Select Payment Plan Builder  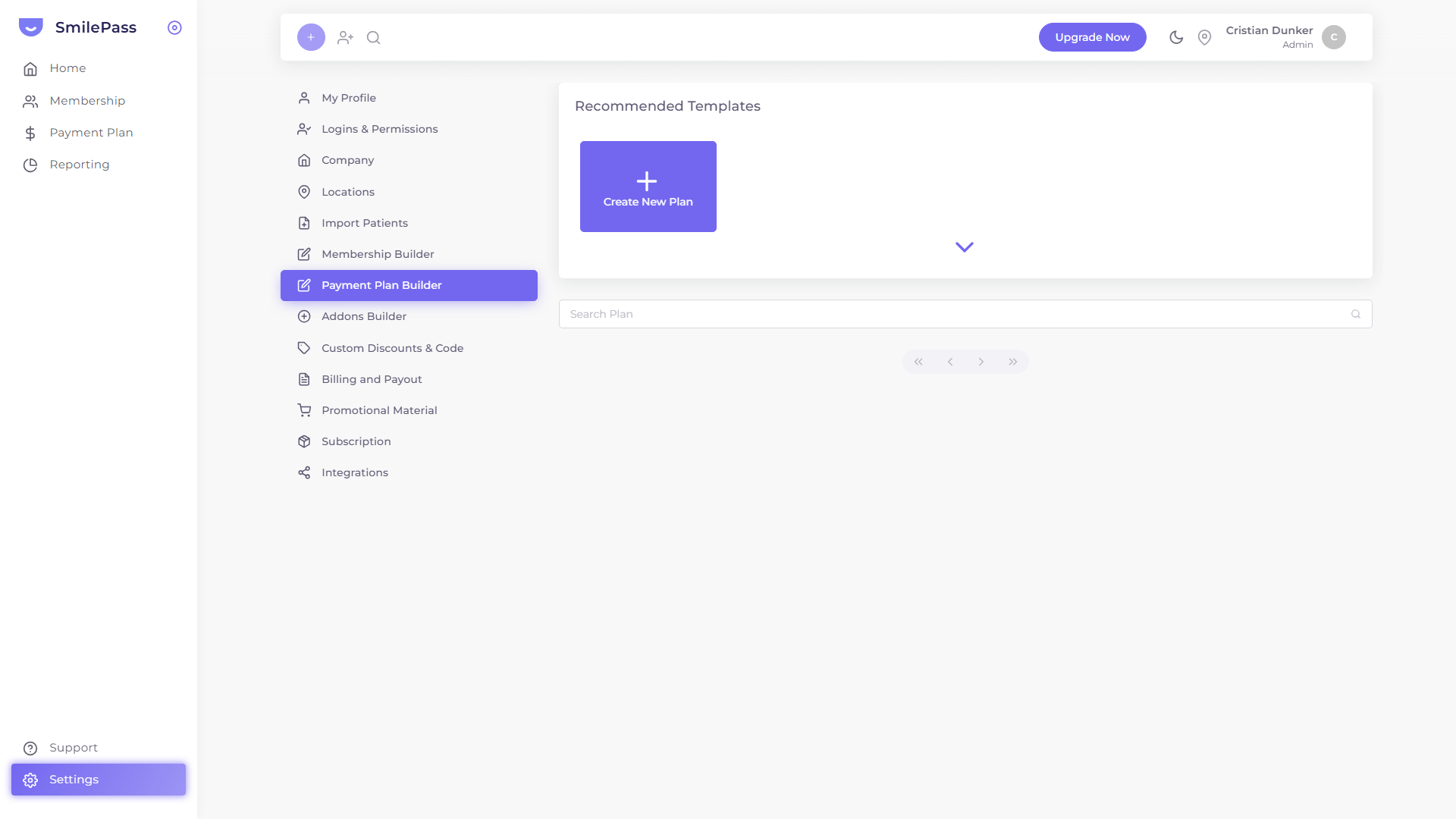(x=409, y=285)
